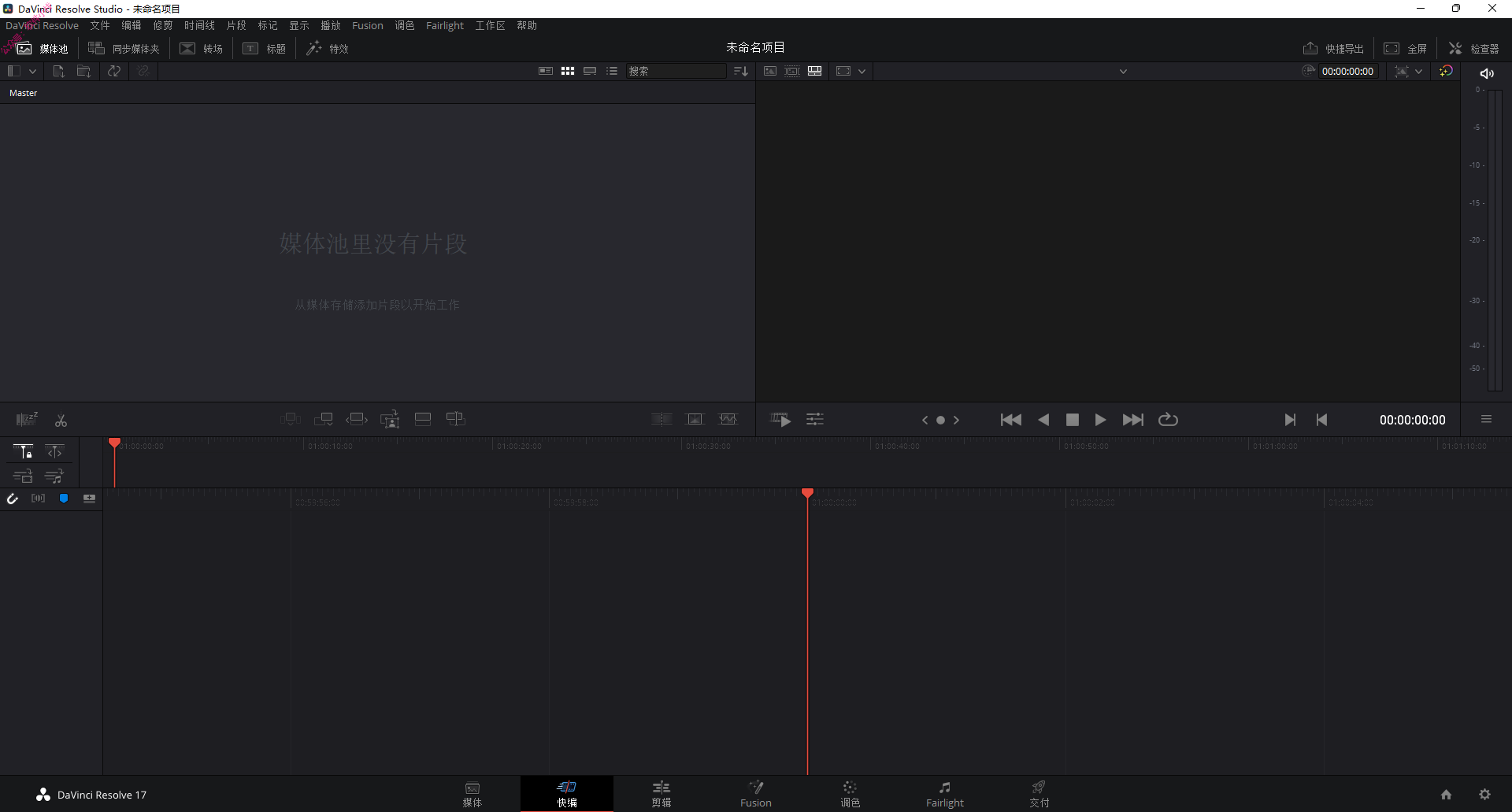
Task: Click the Dissolve transition icon
Action: 695,419
